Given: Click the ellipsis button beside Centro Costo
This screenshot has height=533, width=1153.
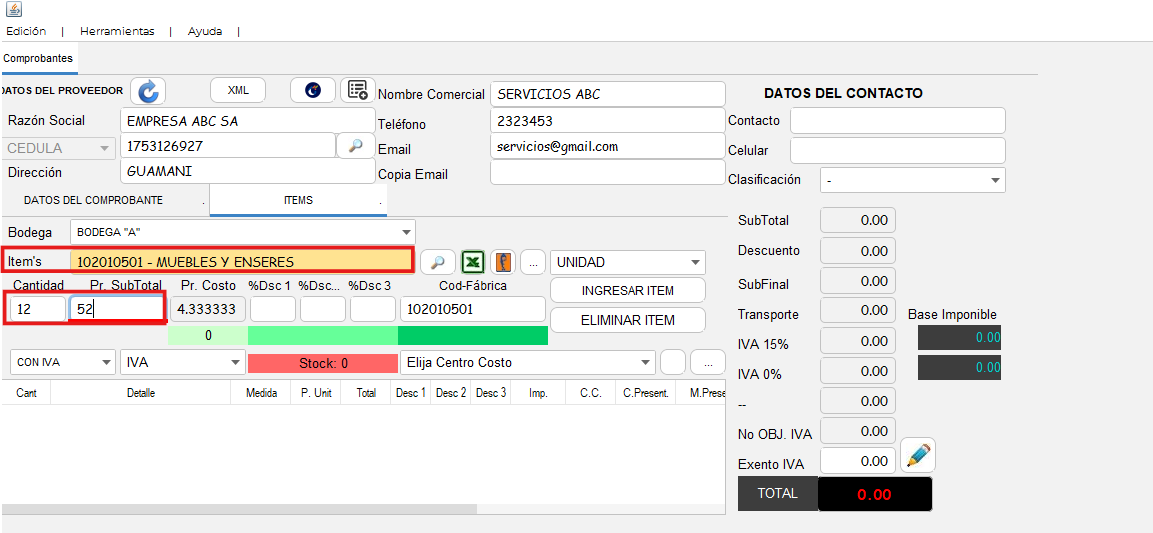Looking at the screenshot, I should (x=708, y=362).
